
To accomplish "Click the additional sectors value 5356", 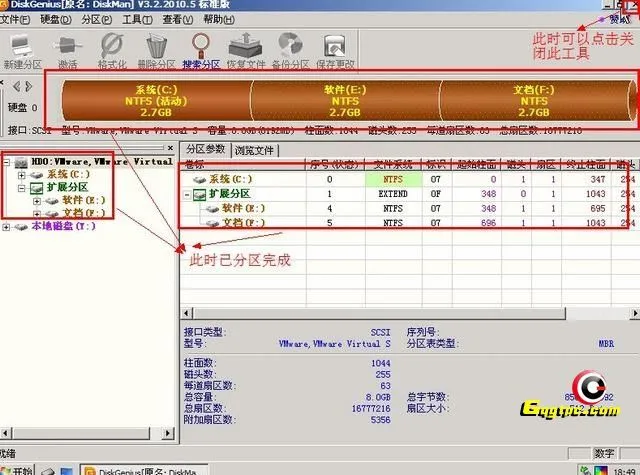I will click(x=380, y=420).
